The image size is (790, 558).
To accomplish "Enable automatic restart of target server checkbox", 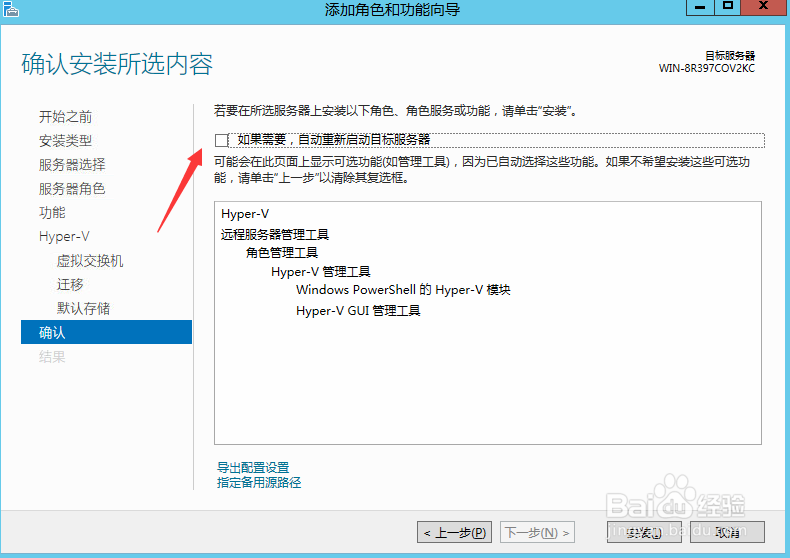I will pos(221,140).
